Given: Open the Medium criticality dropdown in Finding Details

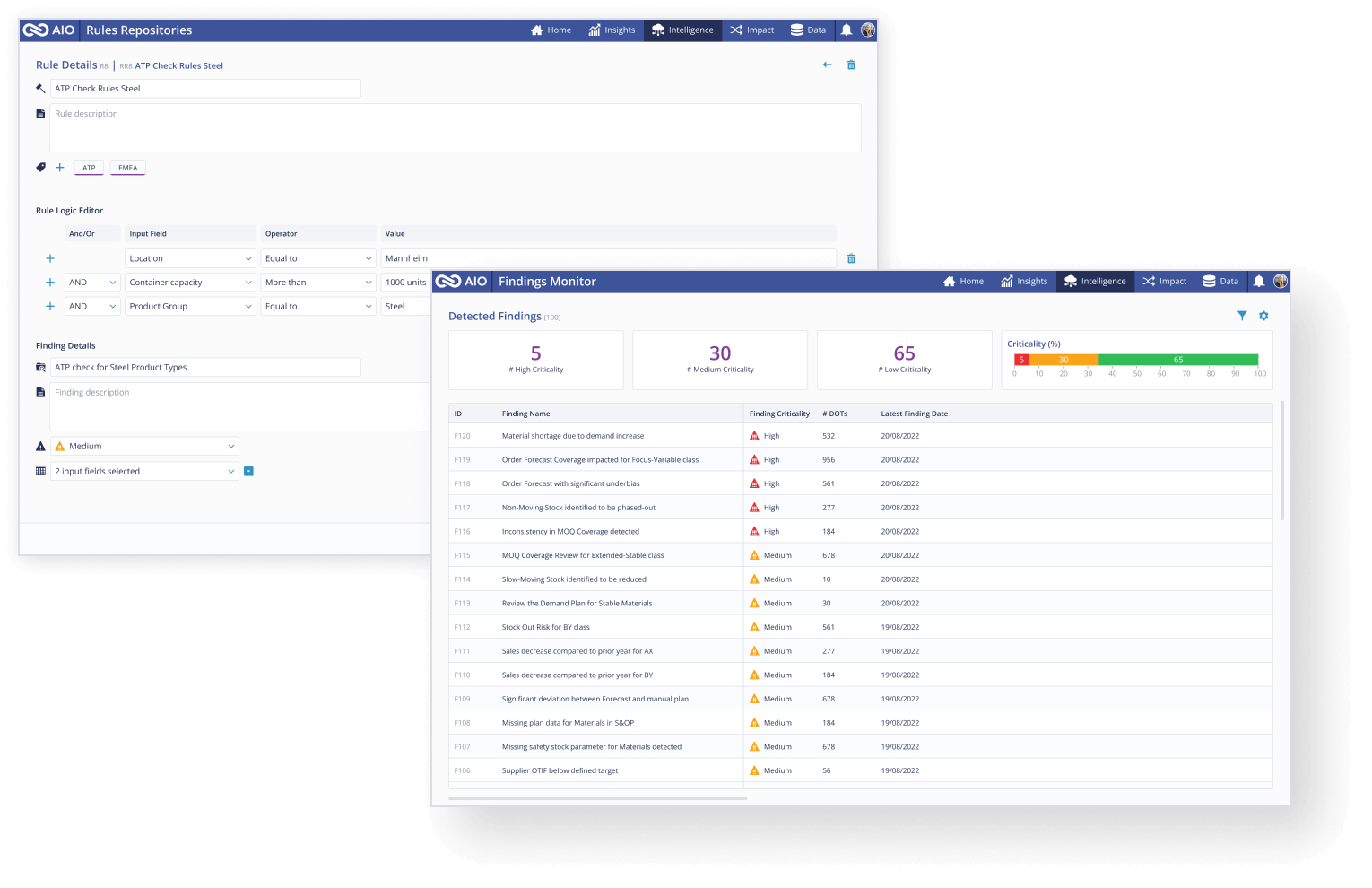Looking at the screenshot, I should [143, 446].
